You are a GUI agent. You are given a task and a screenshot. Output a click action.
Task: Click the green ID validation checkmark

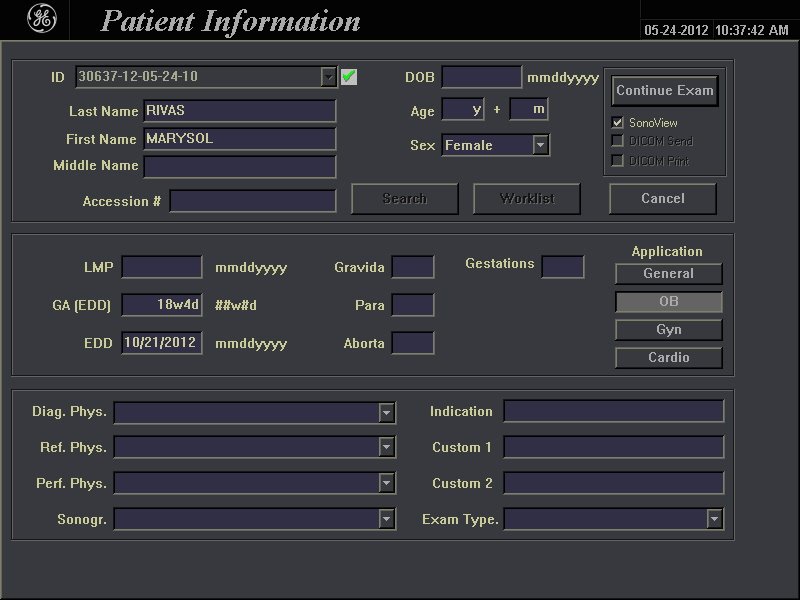[349, 77]
